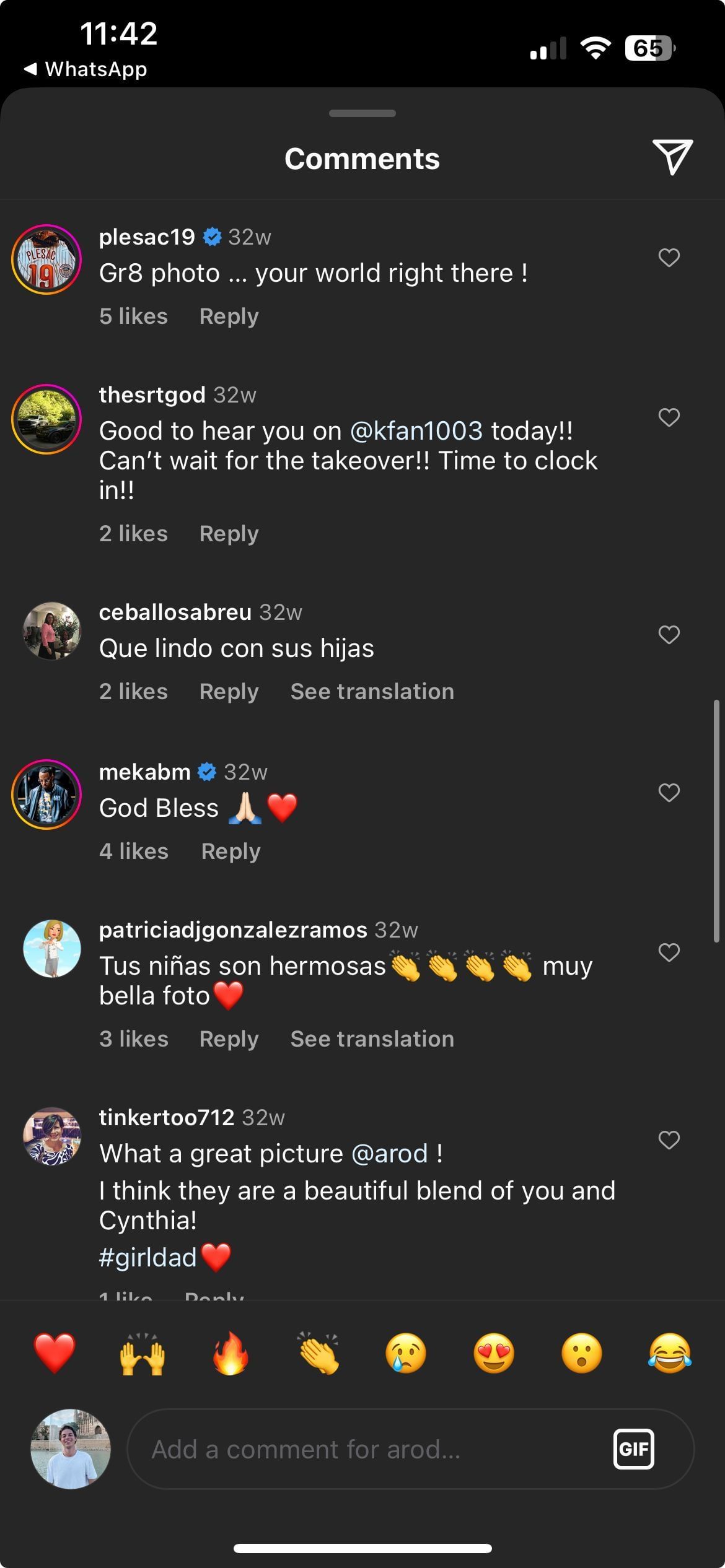725x1568 pixels.
Task: Return to WhatsApp via back link
Action: tap(86, 69)
